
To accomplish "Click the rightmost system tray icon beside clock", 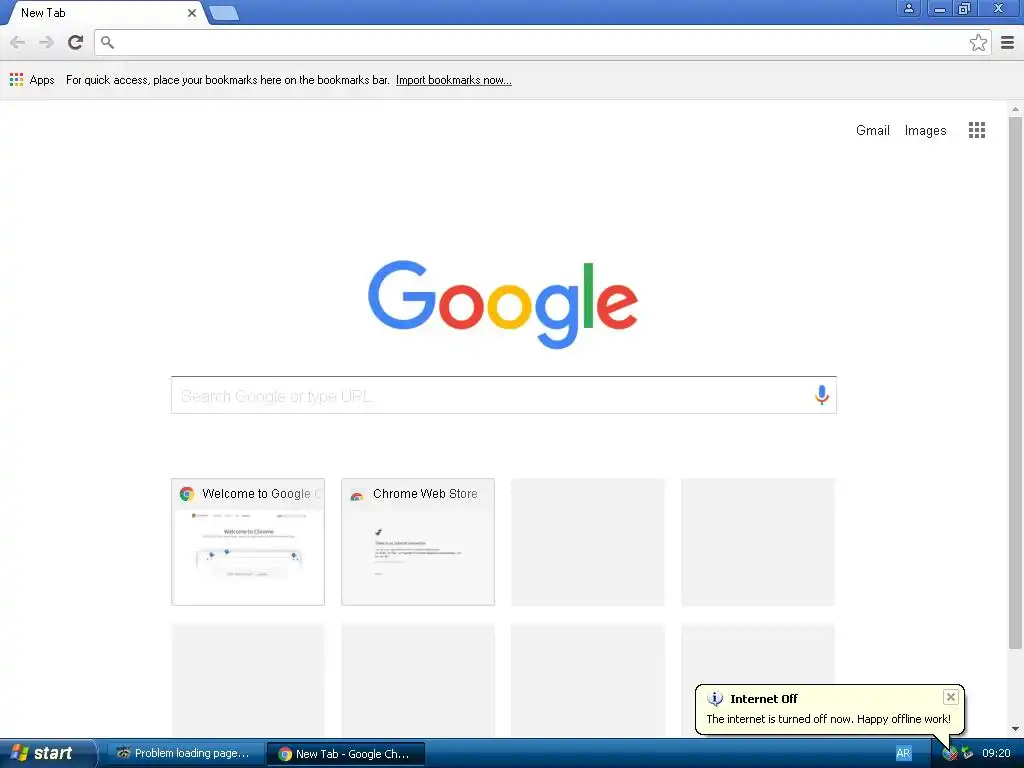I will (x=967, y=754).
